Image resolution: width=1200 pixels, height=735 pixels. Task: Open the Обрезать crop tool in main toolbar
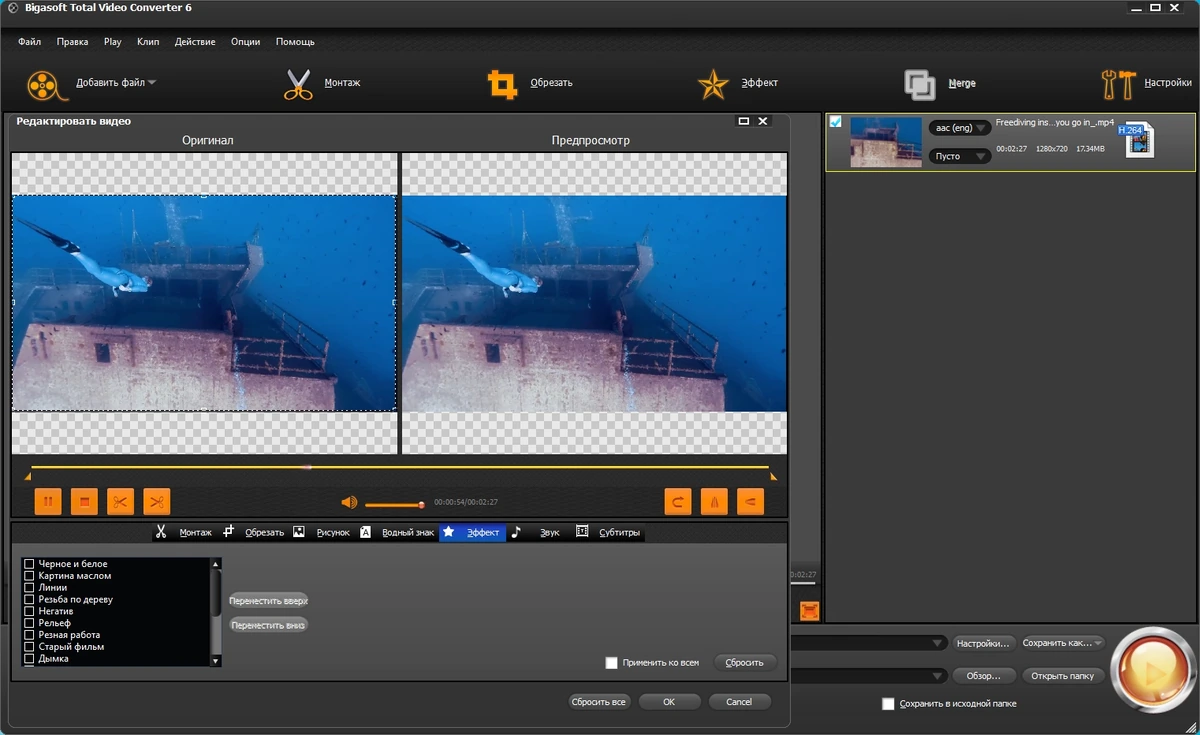point(502,84)
